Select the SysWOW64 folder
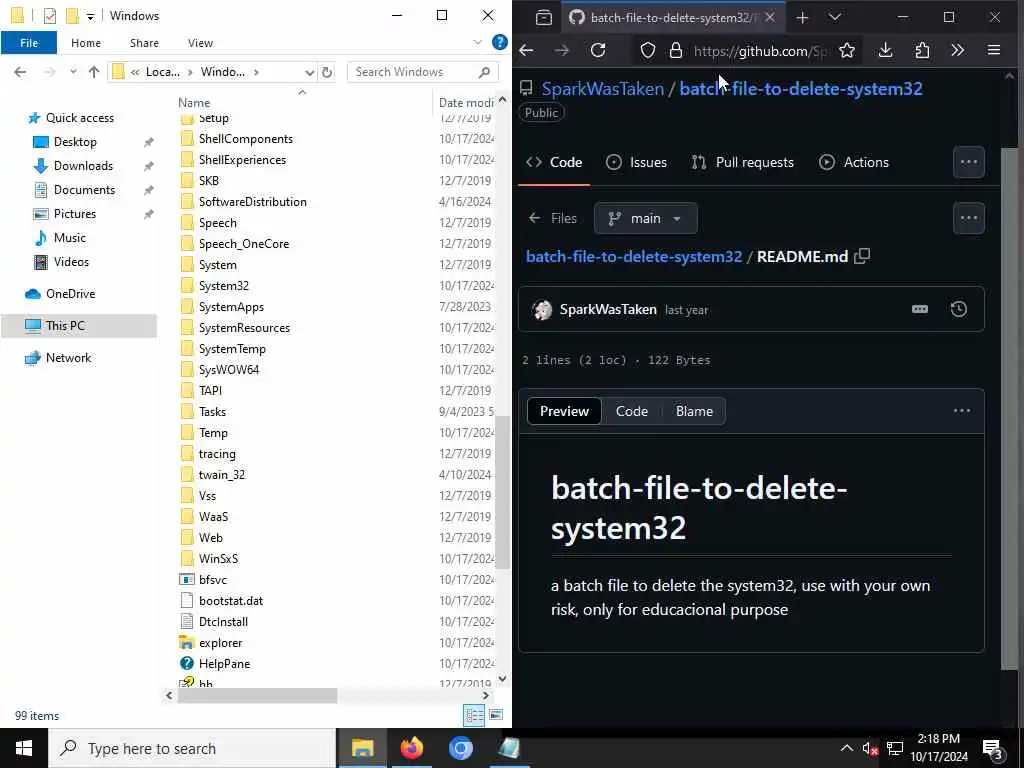This screenshot has width=1024, height=768. coord(229,370)
